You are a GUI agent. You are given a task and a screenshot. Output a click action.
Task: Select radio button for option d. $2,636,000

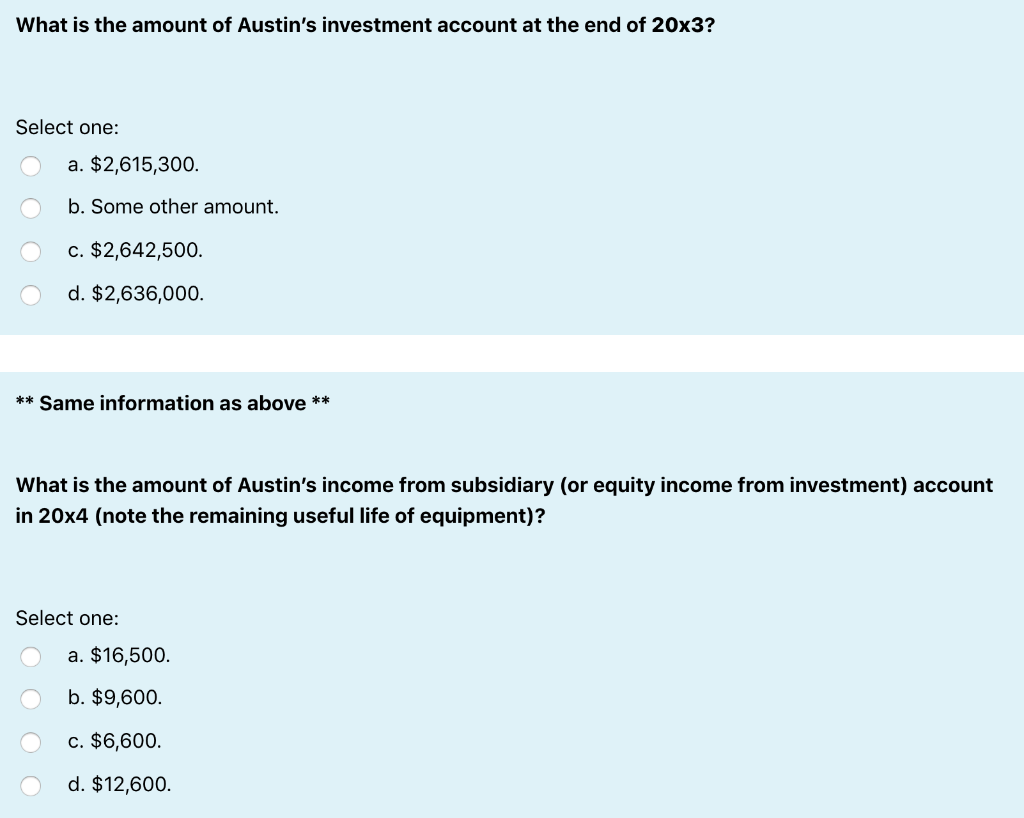[x=30, y=294]
